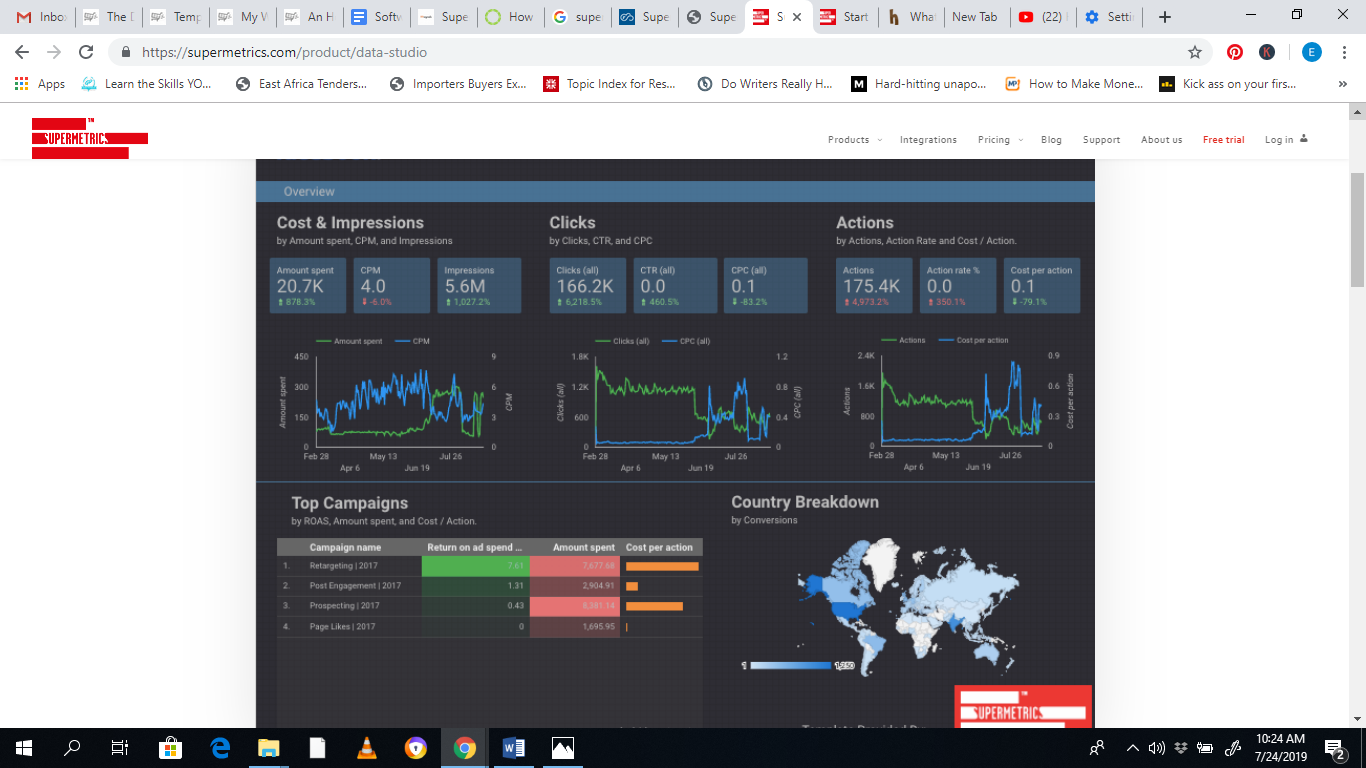This screenshot has height=768, width=1366.
Task: Open the Integrations page
Action: point(928,140)
